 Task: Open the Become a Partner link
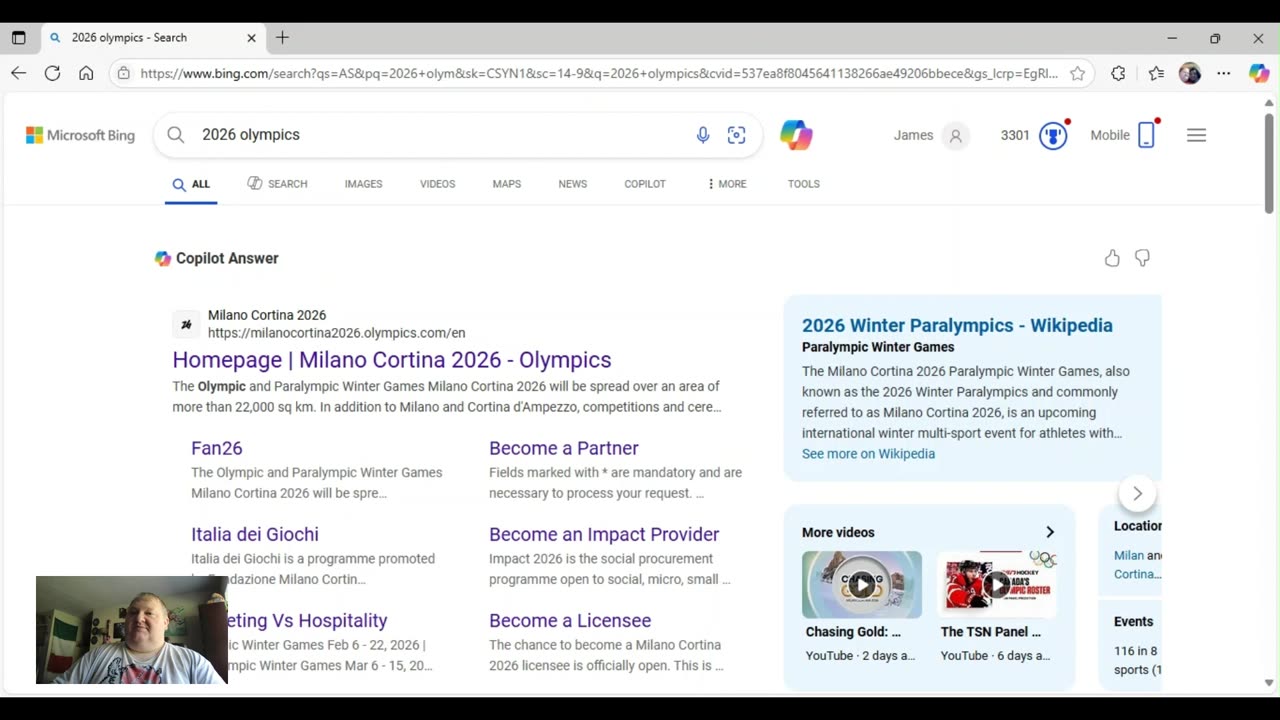564,448
